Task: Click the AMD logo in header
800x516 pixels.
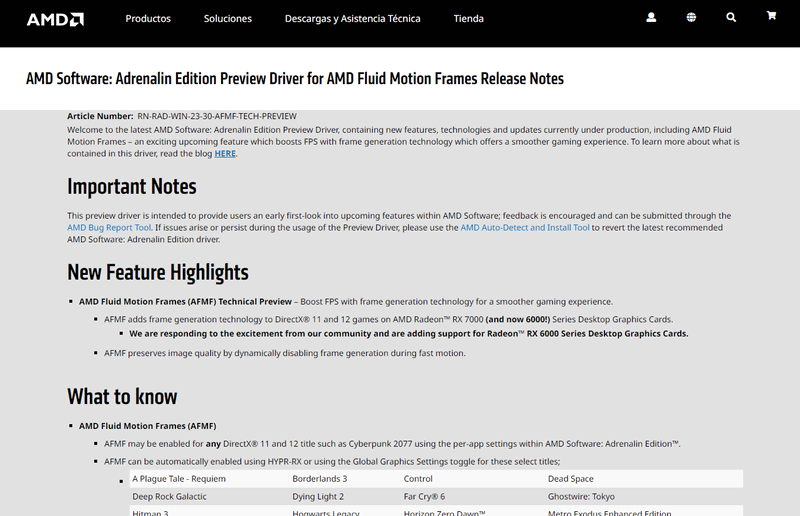Action: [x=55, y=19]
